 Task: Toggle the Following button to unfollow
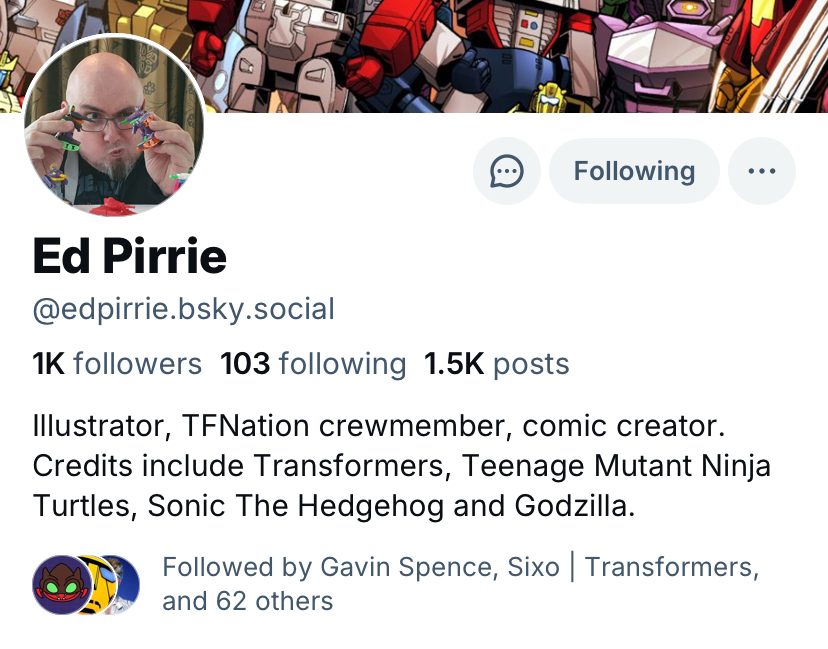coord(634,171)
